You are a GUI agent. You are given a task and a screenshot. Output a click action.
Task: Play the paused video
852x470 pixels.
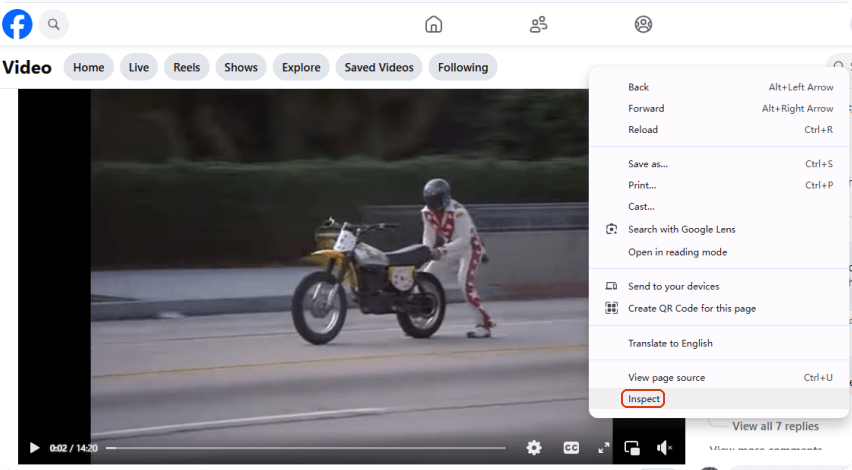click(34, 448)
